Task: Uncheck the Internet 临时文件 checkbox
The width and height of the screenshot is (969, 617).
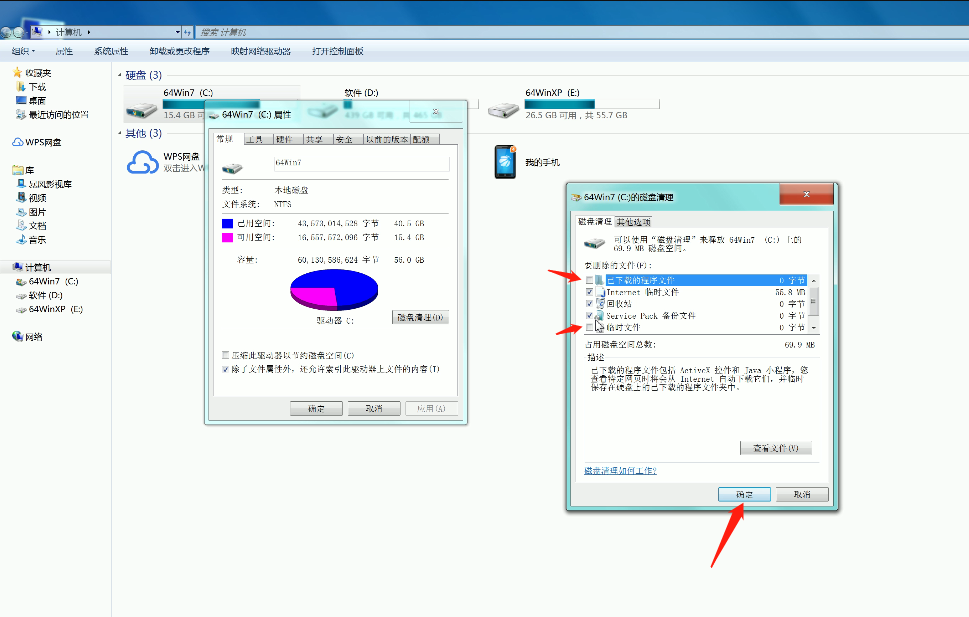Action: (589, 292)
